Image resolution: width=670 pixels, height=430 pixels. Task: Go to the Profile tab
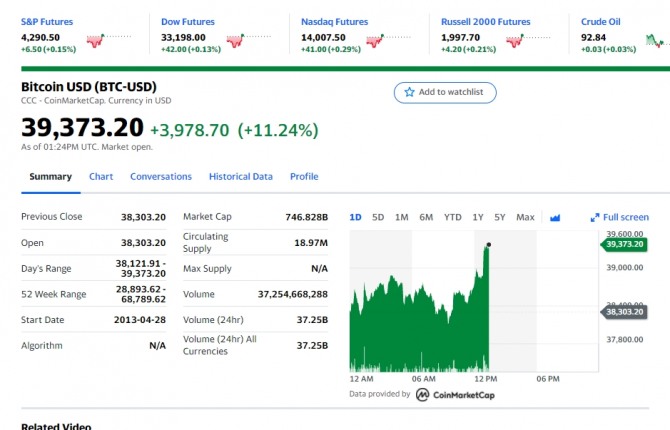point(304,177)
